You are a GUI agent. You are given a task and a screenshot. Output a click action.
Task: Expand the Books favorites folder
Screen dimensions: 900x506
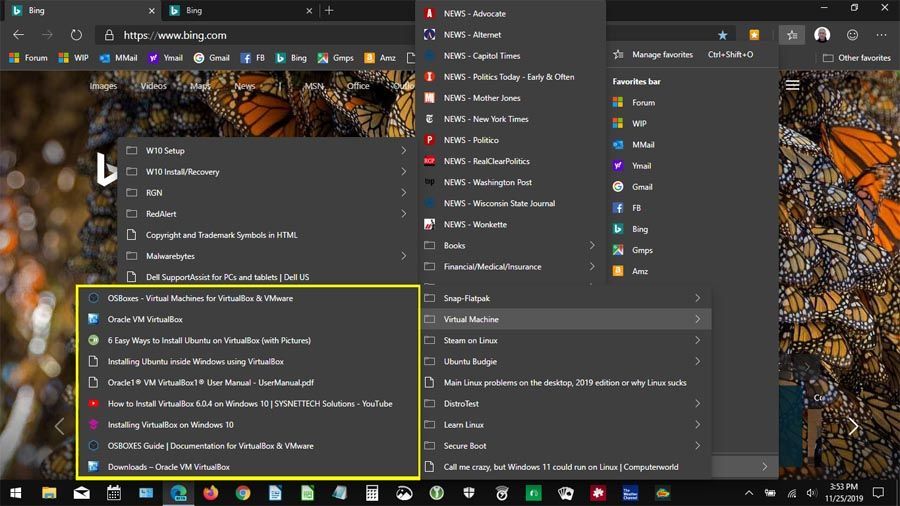(512, 246)
